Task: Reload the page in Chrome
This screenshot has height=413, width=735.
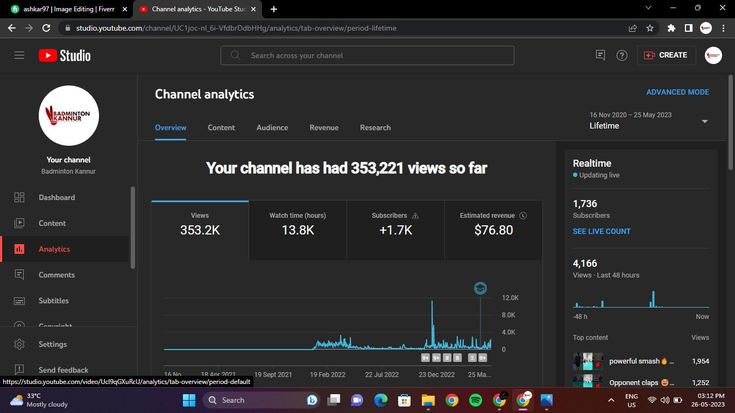Action: [x=46, y=28]
